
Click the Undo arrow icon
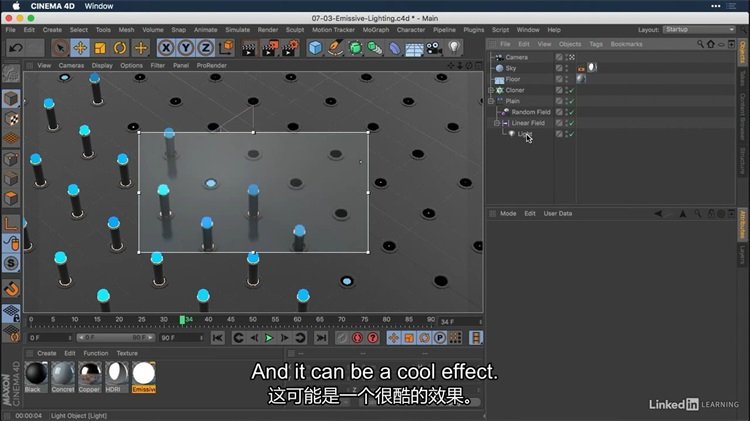coord(16,48)
